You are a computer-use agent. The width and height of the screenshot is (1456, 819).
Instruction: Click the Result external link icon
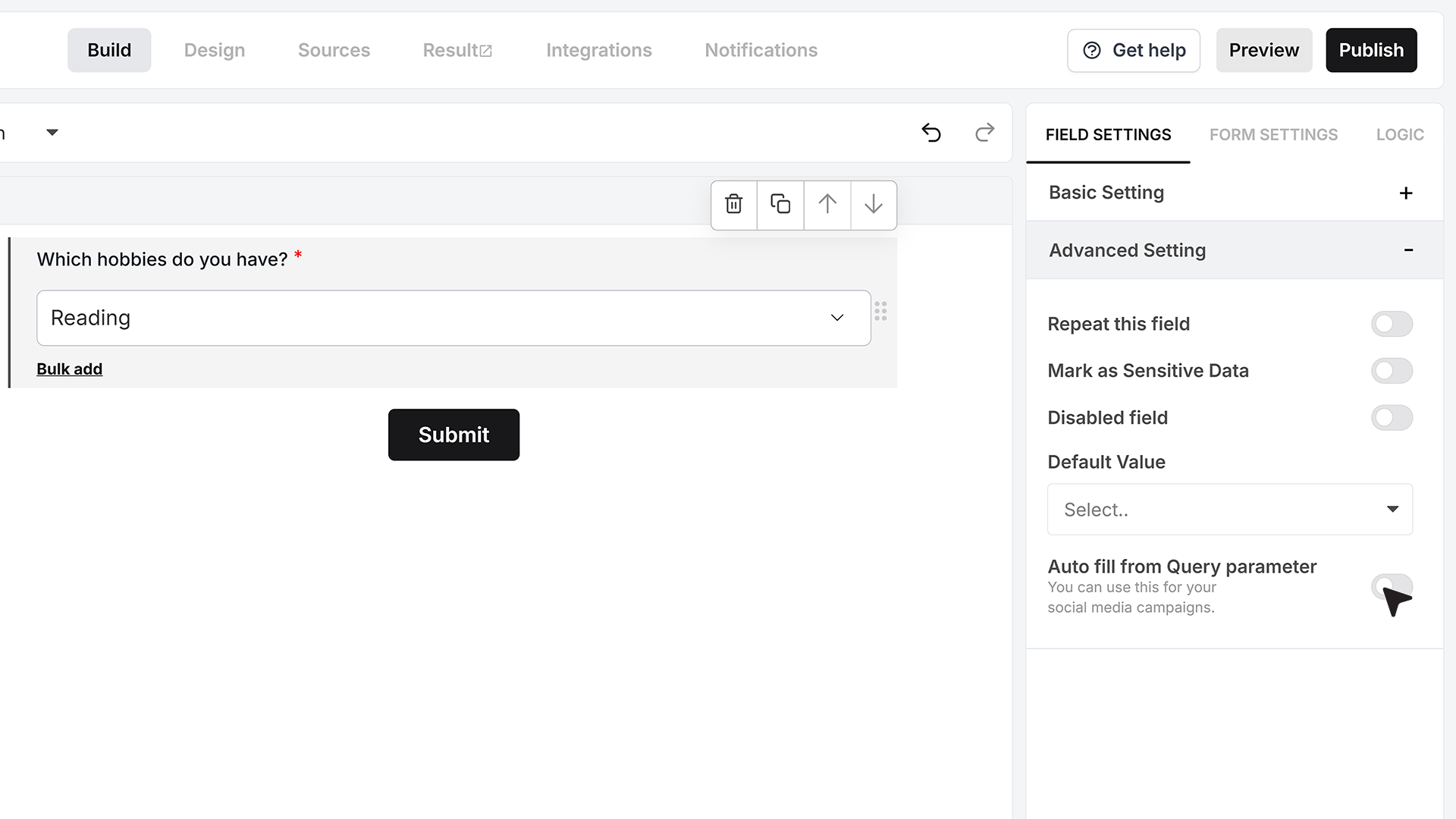[x=486, y=51]
